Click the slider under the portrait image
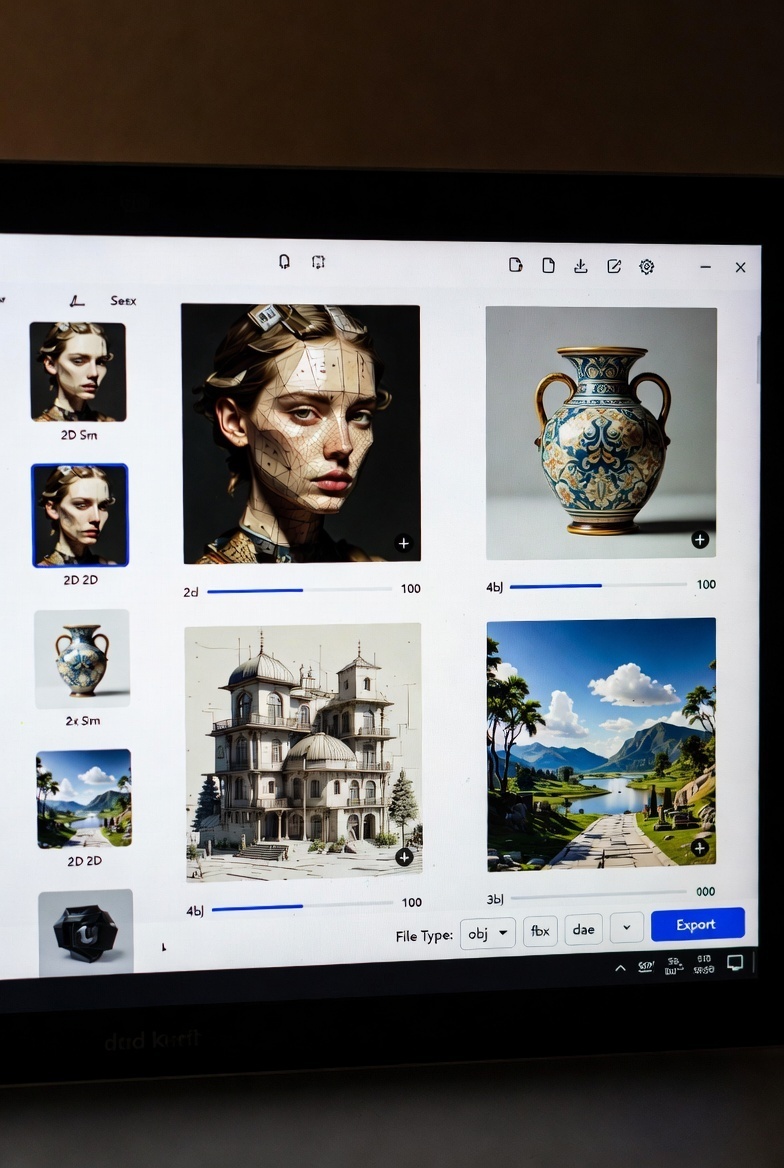Image resolution: width=784 pixels, height=1168 pixels. [299, 590]
